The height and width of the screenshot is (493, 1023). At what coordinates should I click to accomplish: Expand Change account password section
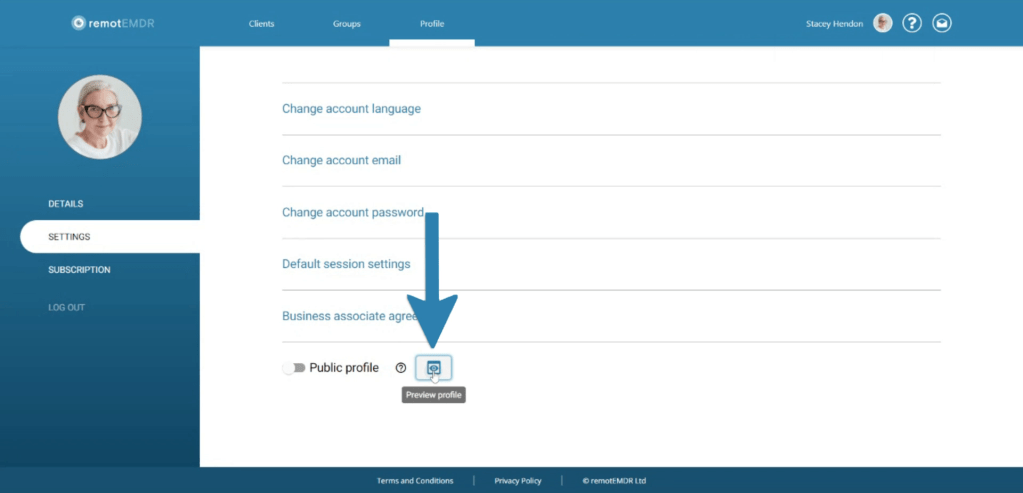click(352, 212)
